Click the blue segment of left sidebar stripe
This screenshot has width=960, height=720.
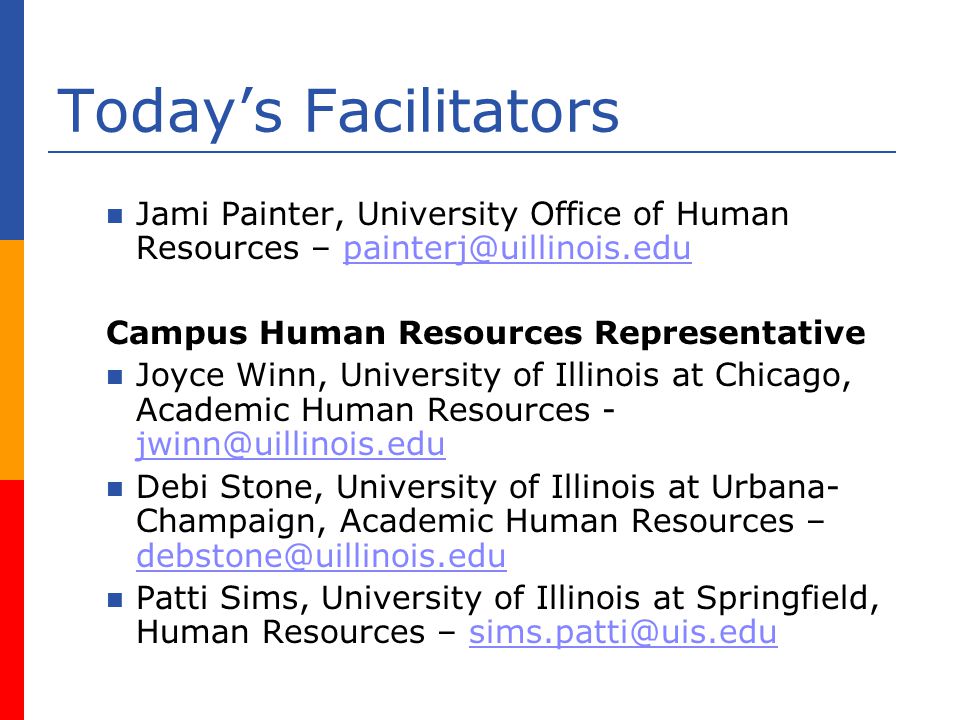pos(12,120)
